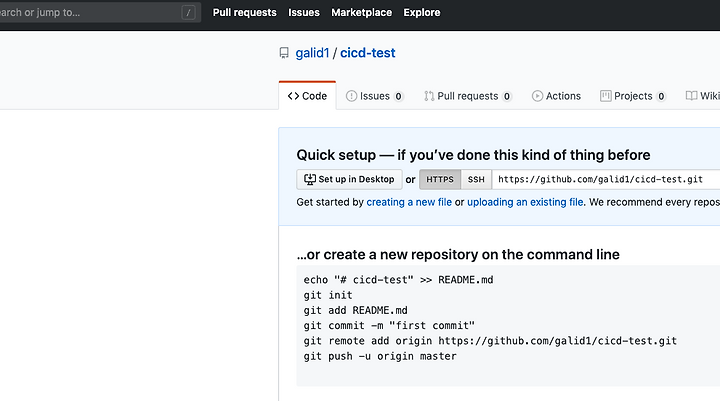Open galid1 user profile link

click(312, 53)
